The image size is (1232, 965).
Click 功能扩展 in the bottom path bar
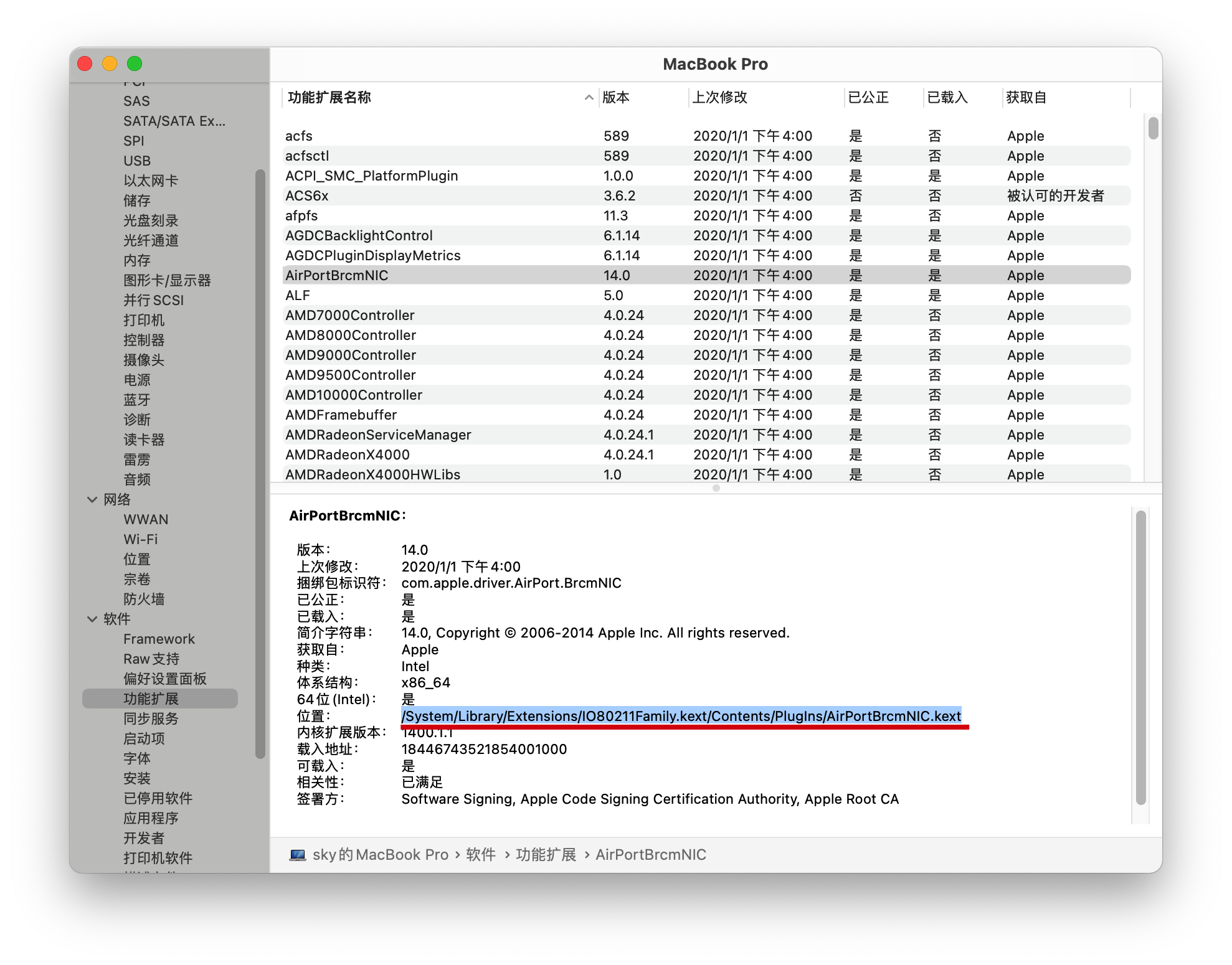click(546, 855)
